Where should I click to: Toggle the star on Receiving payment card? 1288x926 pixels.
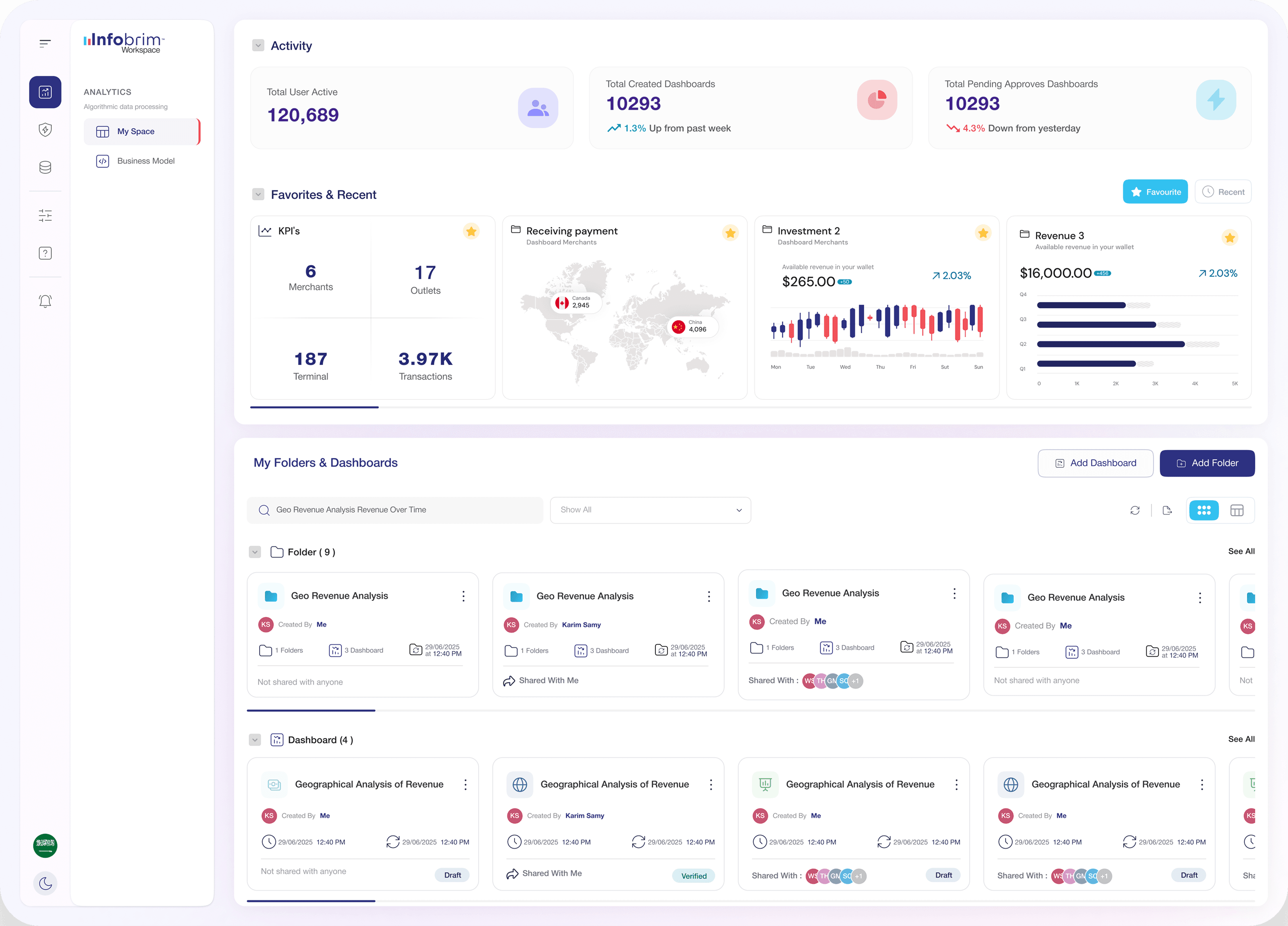point(730,232)
